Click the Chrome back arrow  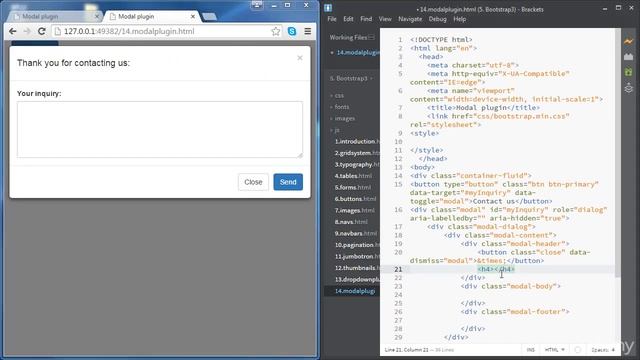13,31
